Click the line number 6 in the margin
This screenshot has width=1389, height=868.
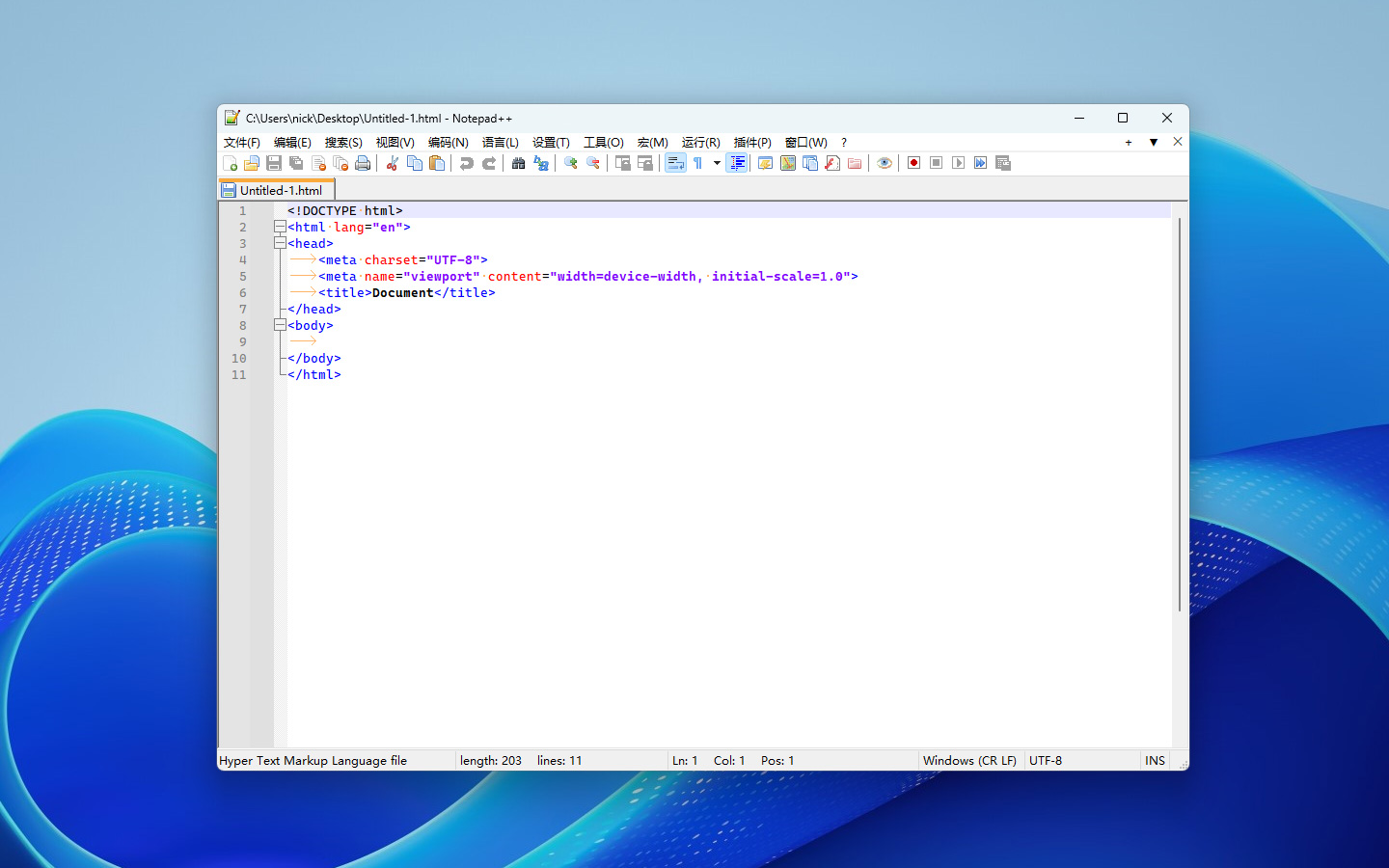[x=243, y=292]
